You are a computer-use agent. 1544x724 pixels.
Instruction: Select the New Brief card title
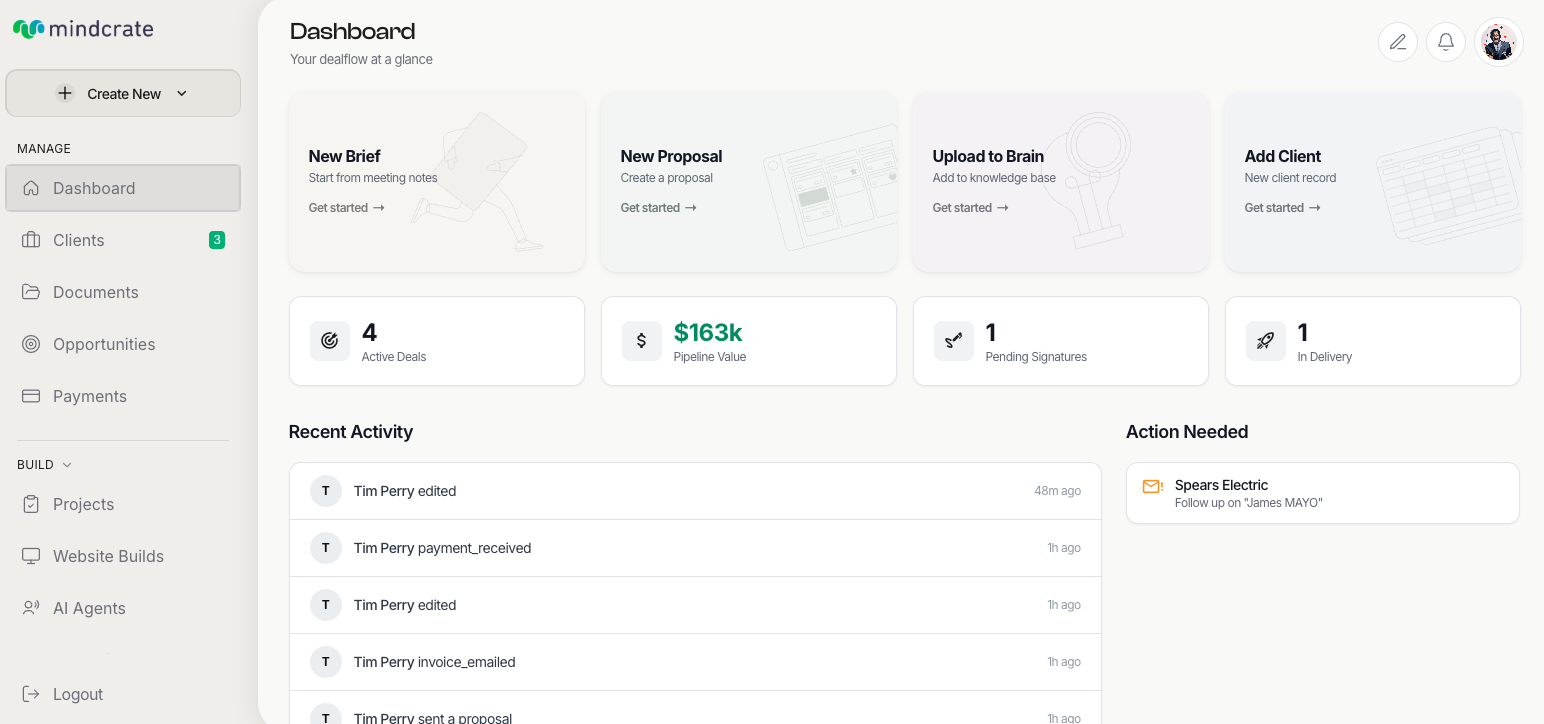tap(344, 156)
